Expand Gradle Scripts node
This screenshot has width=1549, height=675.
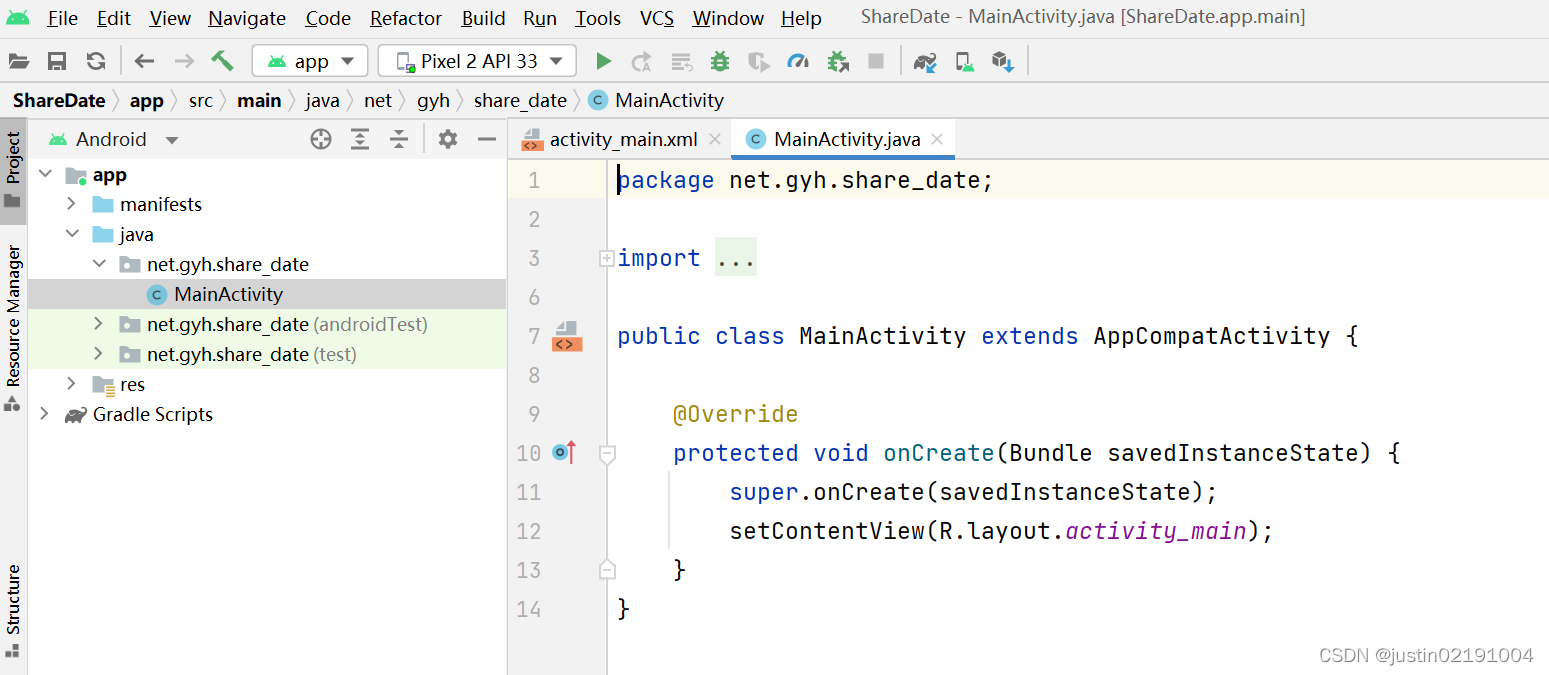(44, 414)
